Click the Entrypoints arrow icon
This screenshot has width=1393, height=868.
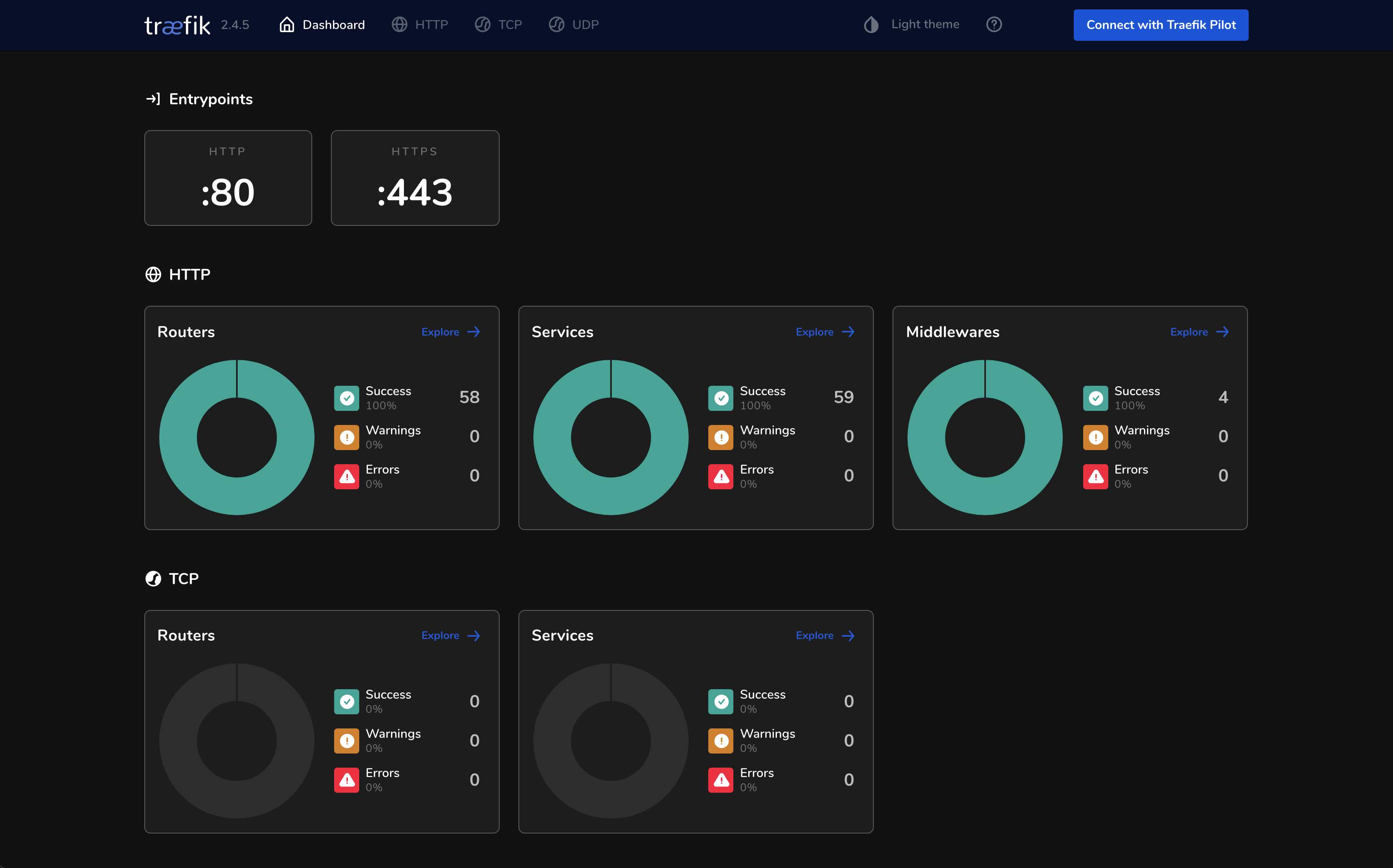tap(152, 99)
